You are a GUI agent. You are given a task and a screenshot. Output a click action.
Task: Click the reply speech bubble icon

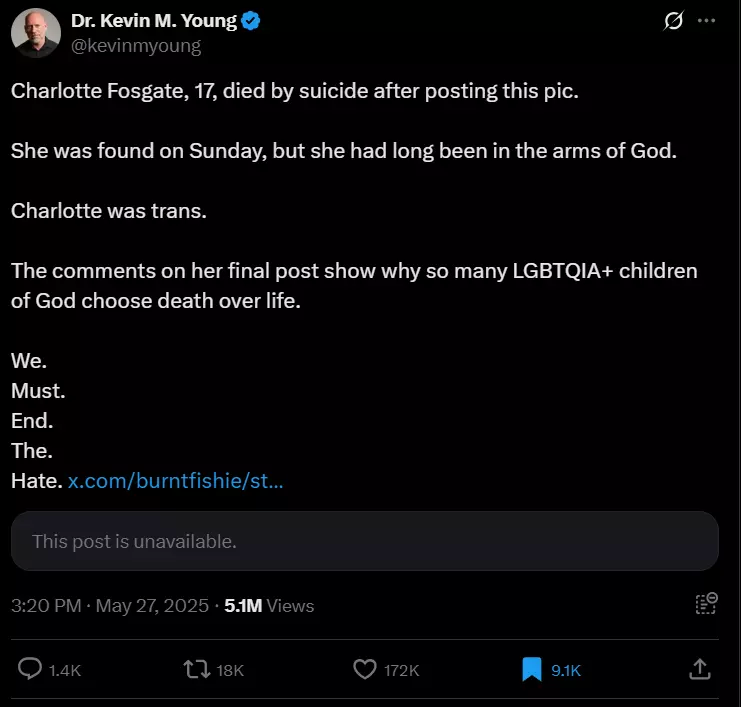pos(31,669)
